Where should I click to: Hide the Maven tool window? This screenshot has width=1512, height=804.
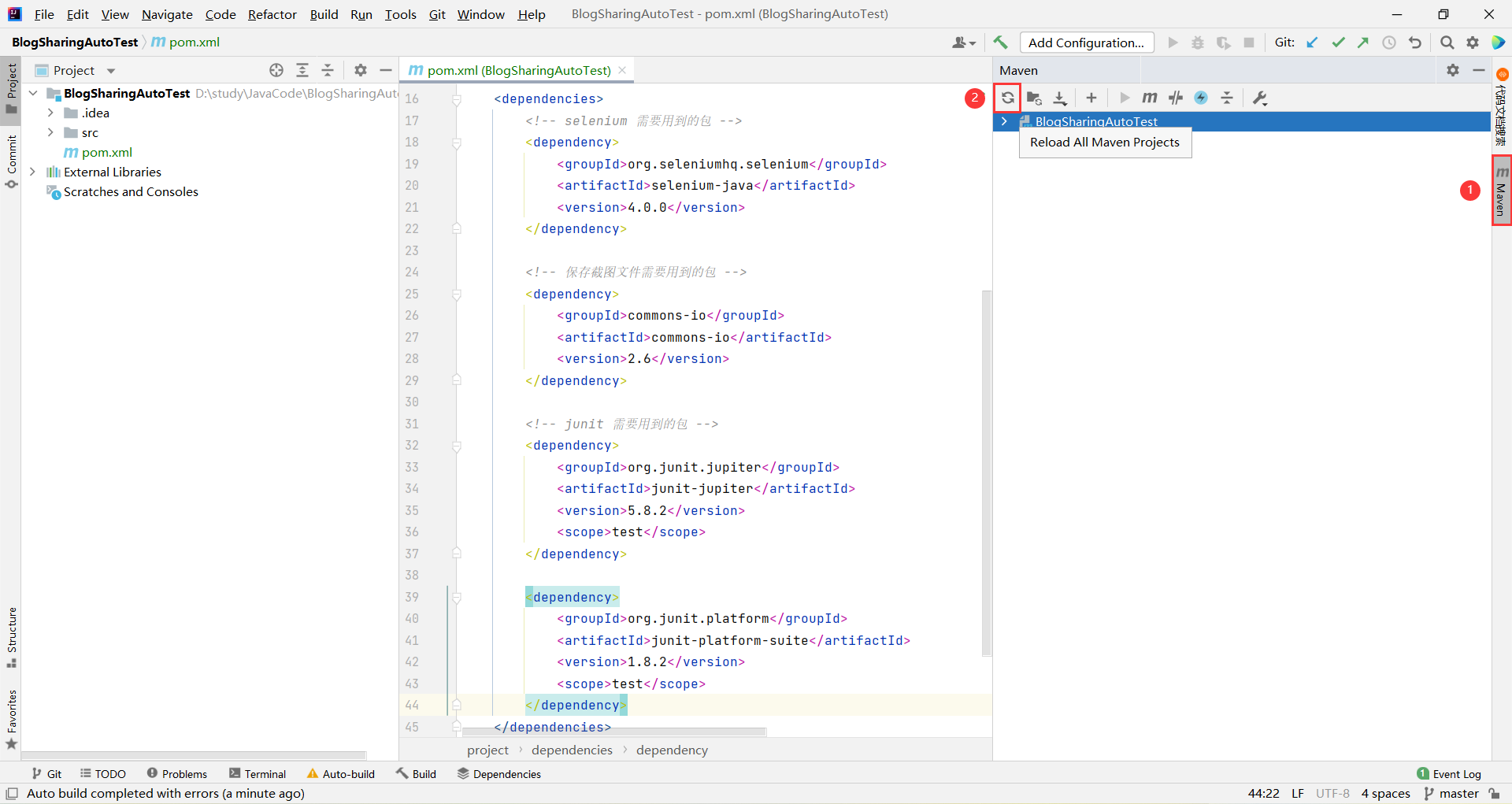pos(1479,70)
